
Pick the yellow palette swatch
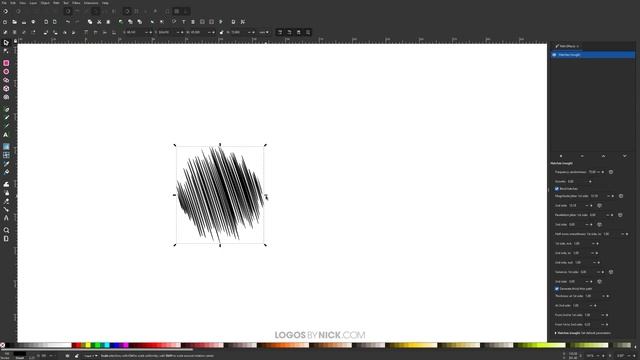pyautogui.click(x=87, y=345)
